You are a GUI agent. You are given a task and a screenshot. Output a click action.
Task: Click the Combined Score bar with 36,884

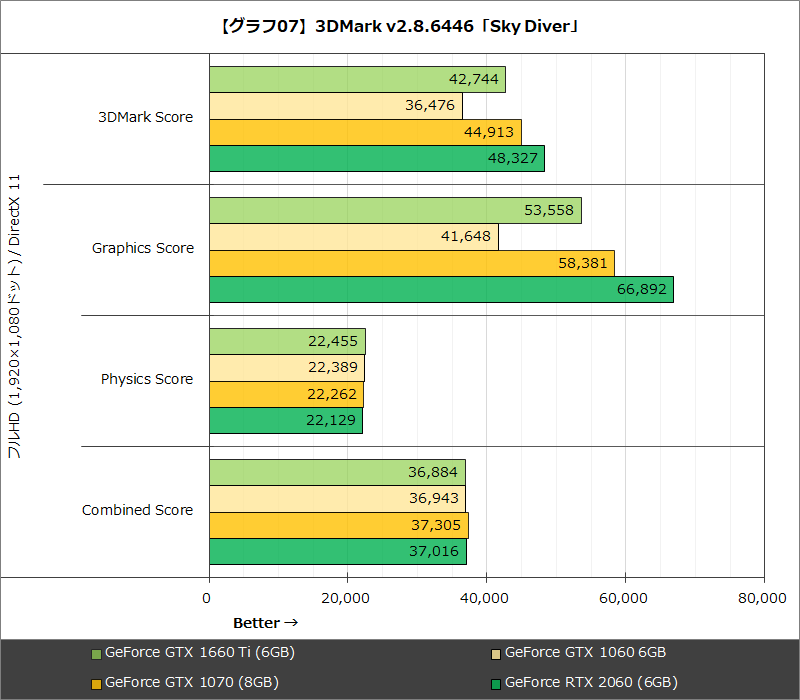(337, 473)
